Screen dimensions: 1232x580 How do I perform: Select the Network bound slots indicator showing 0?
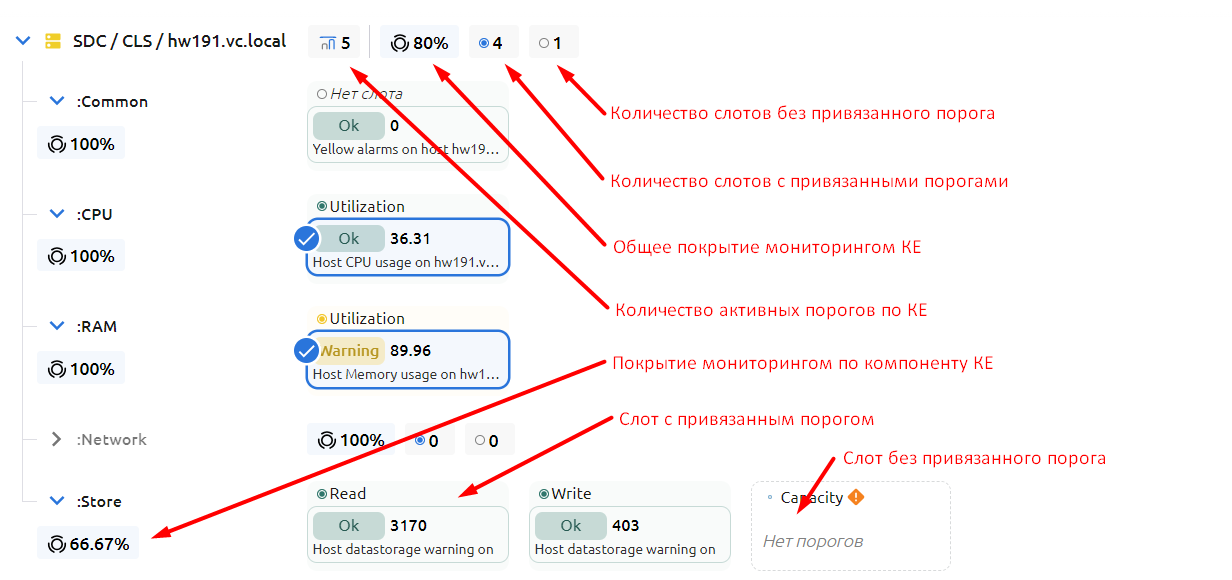[x=427, y=440]
